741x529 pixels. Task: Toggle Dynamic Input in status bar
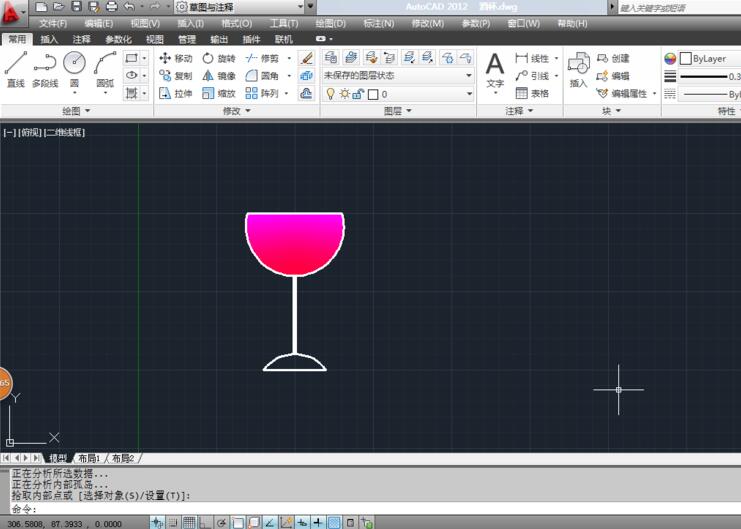(x=302, y=522)
